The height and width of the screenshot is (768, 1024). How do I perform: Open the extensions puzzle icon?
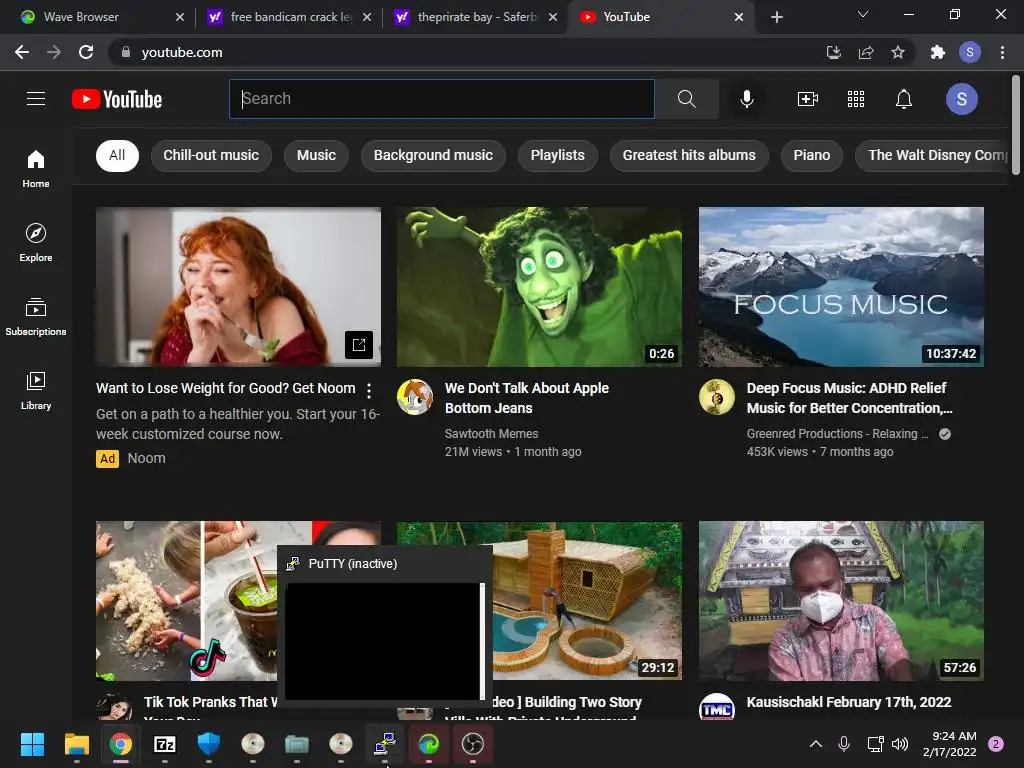pos(938,52)
